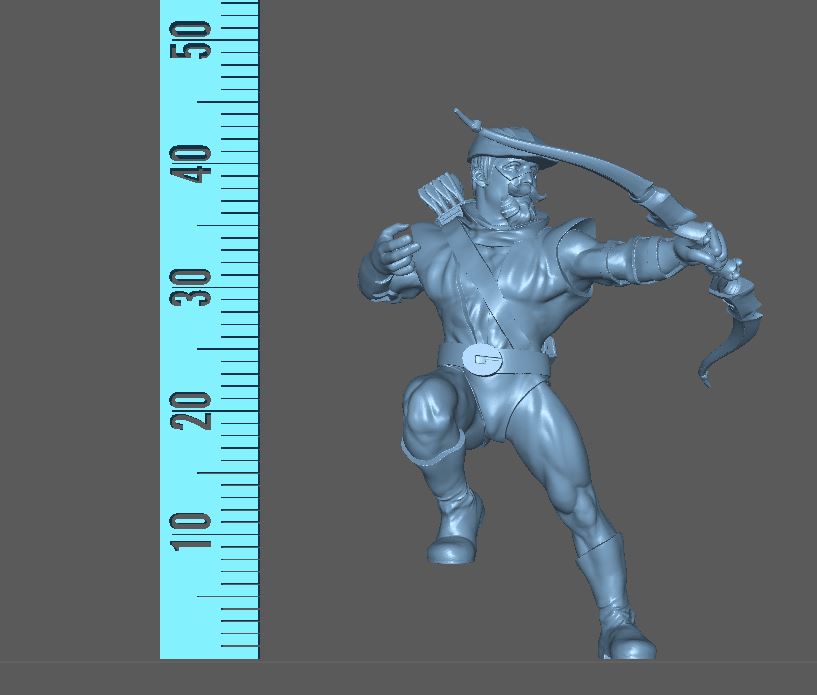Click the oval belt buckle
The width and height of the screenshot is (817, 695).
click(485, 360)
